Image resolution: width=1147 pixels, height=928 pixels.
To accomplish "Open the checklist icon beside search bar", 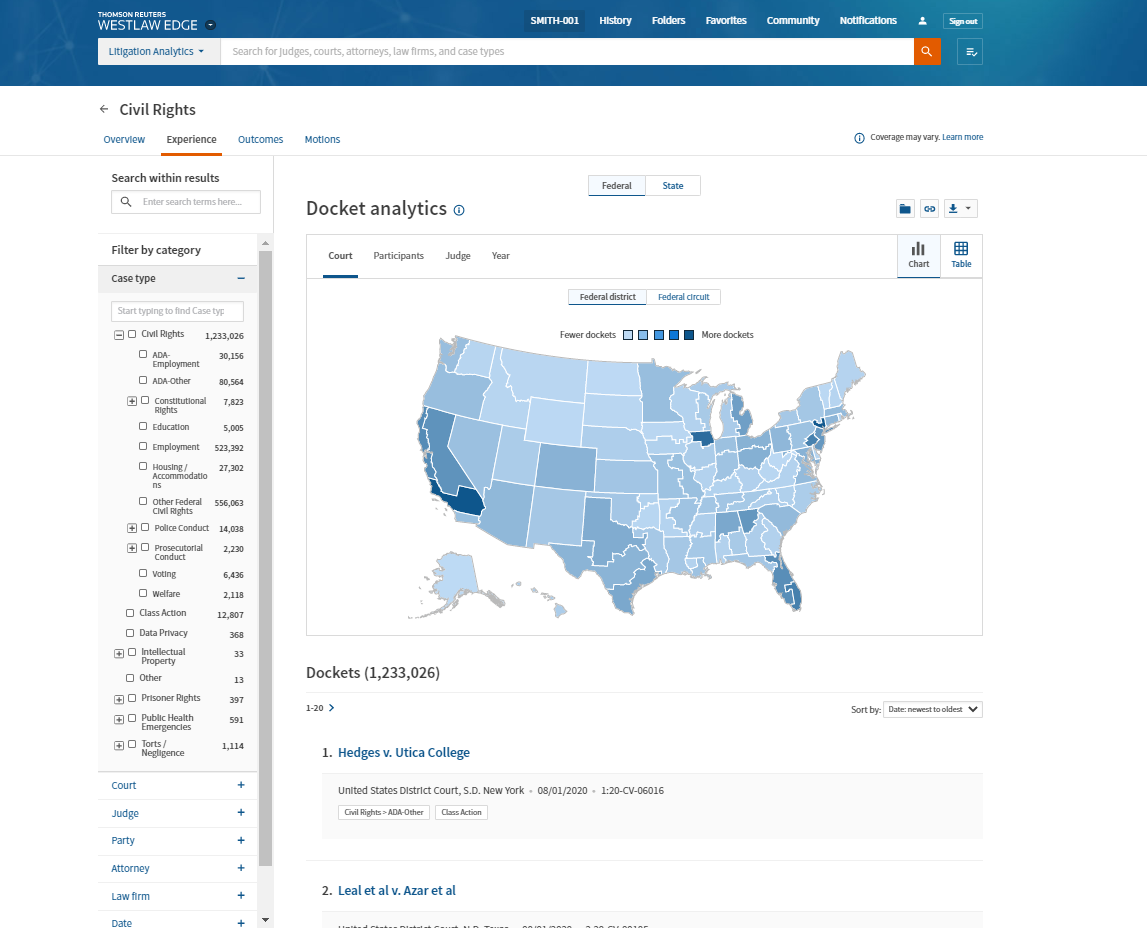I will (x=970, y=52).
